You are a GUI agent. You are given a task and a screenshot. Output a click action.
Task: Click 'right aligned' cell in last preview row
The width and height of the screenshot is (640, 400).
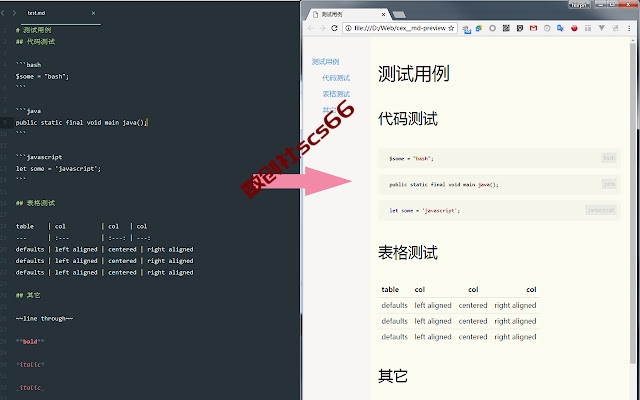click(x=515, y=337)
